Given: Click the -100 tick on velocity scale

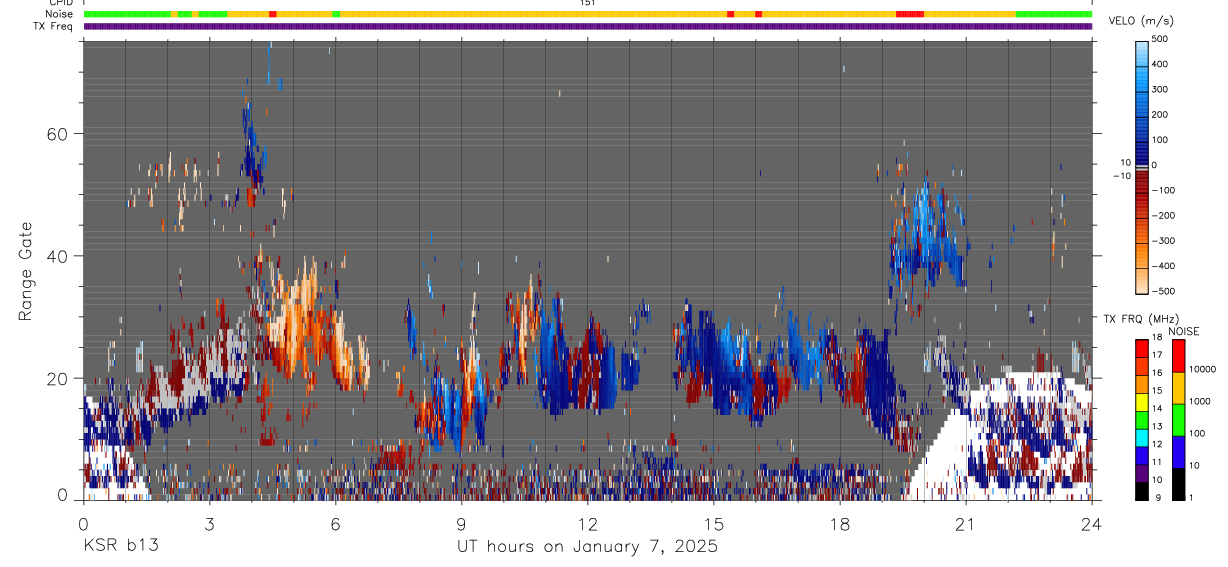Looking at the screenshot, I should pyautogui.click(x=1163, y=190).
